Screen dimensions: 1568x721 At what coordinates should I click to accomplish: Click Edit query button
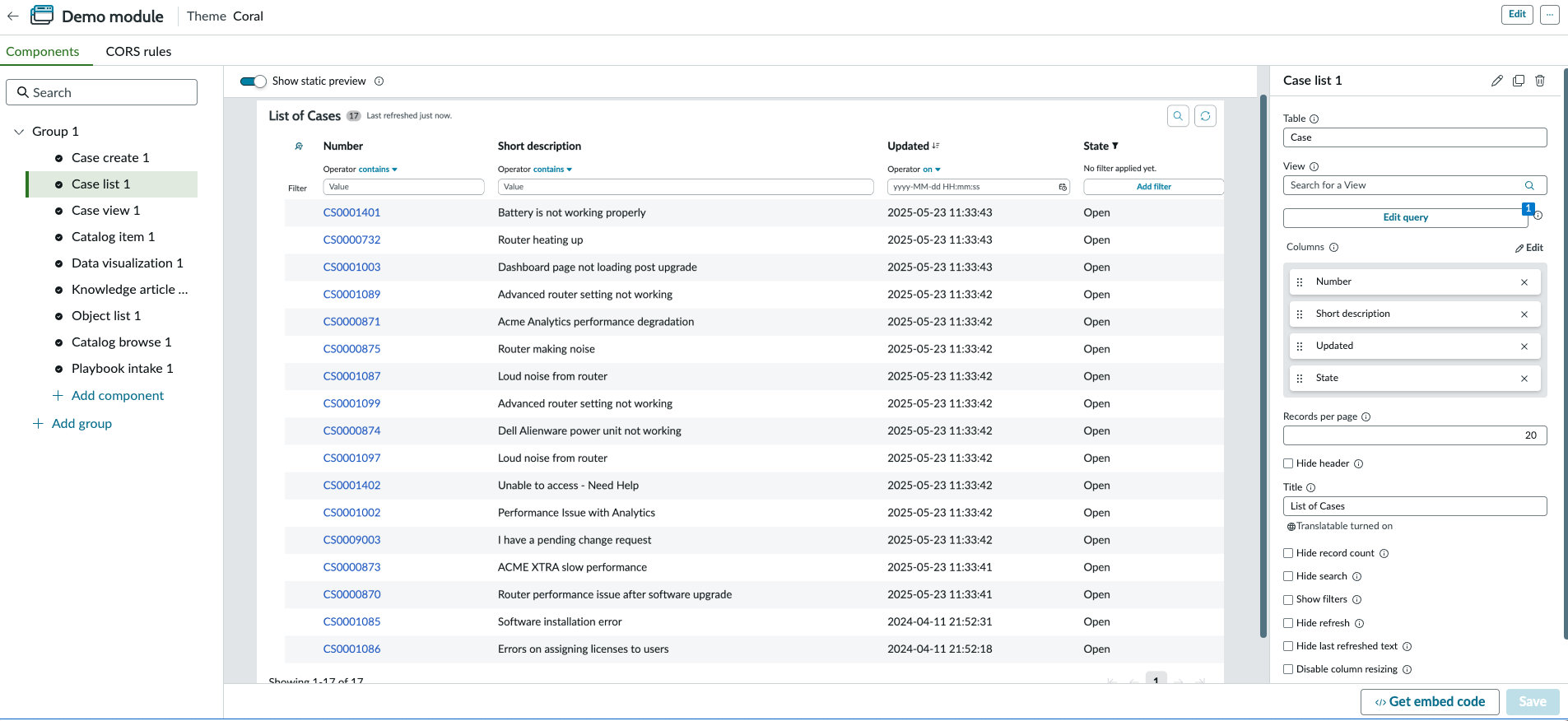1405,217
